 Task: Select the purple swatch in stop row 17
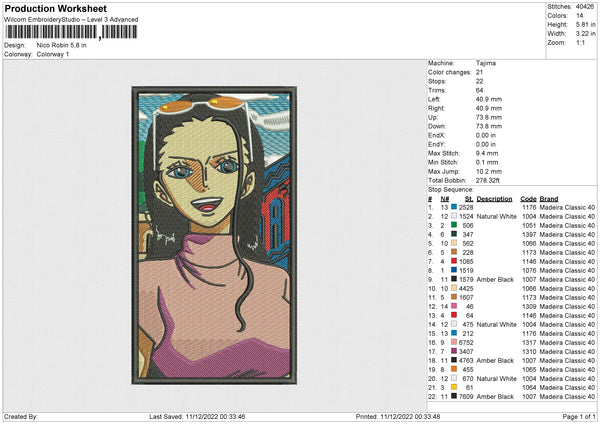coord(454,351)
